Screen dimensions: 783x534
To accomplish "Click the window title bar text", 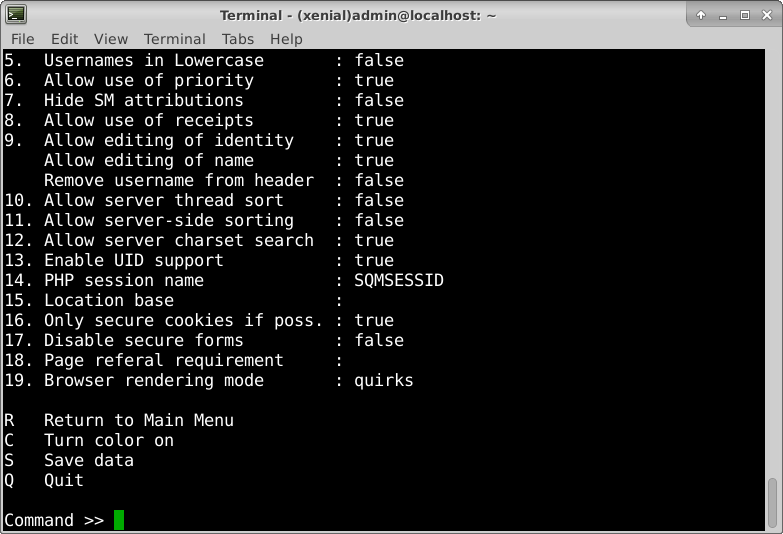I will [x=358, y=15].
